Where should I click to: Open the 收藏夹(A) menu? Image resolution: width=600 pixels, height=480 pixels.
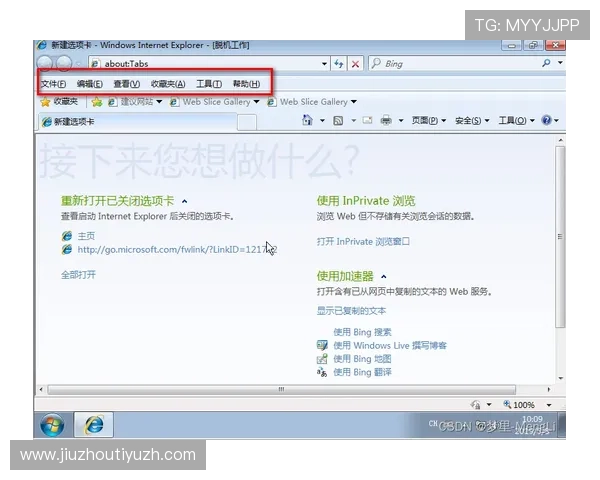point(168,84)
